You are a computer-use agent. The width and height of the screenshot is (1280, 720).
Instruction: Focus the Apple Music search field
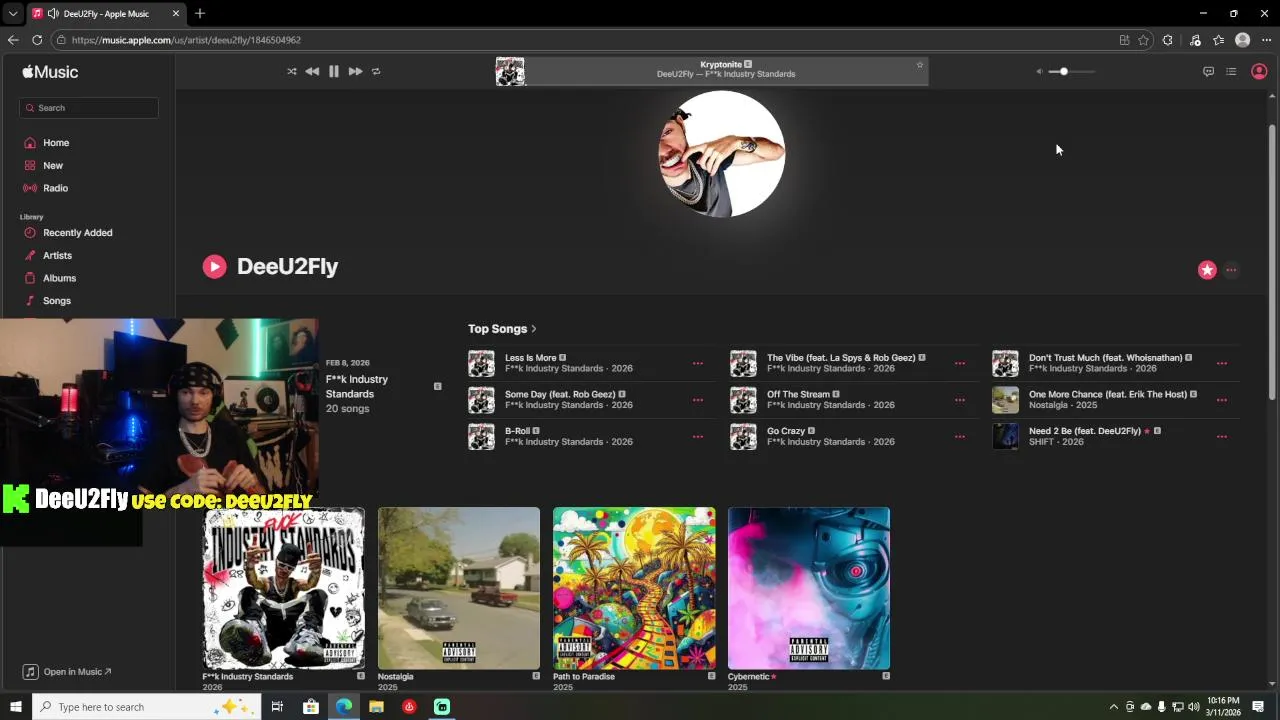pyautogui.click(x=89, y=108)
